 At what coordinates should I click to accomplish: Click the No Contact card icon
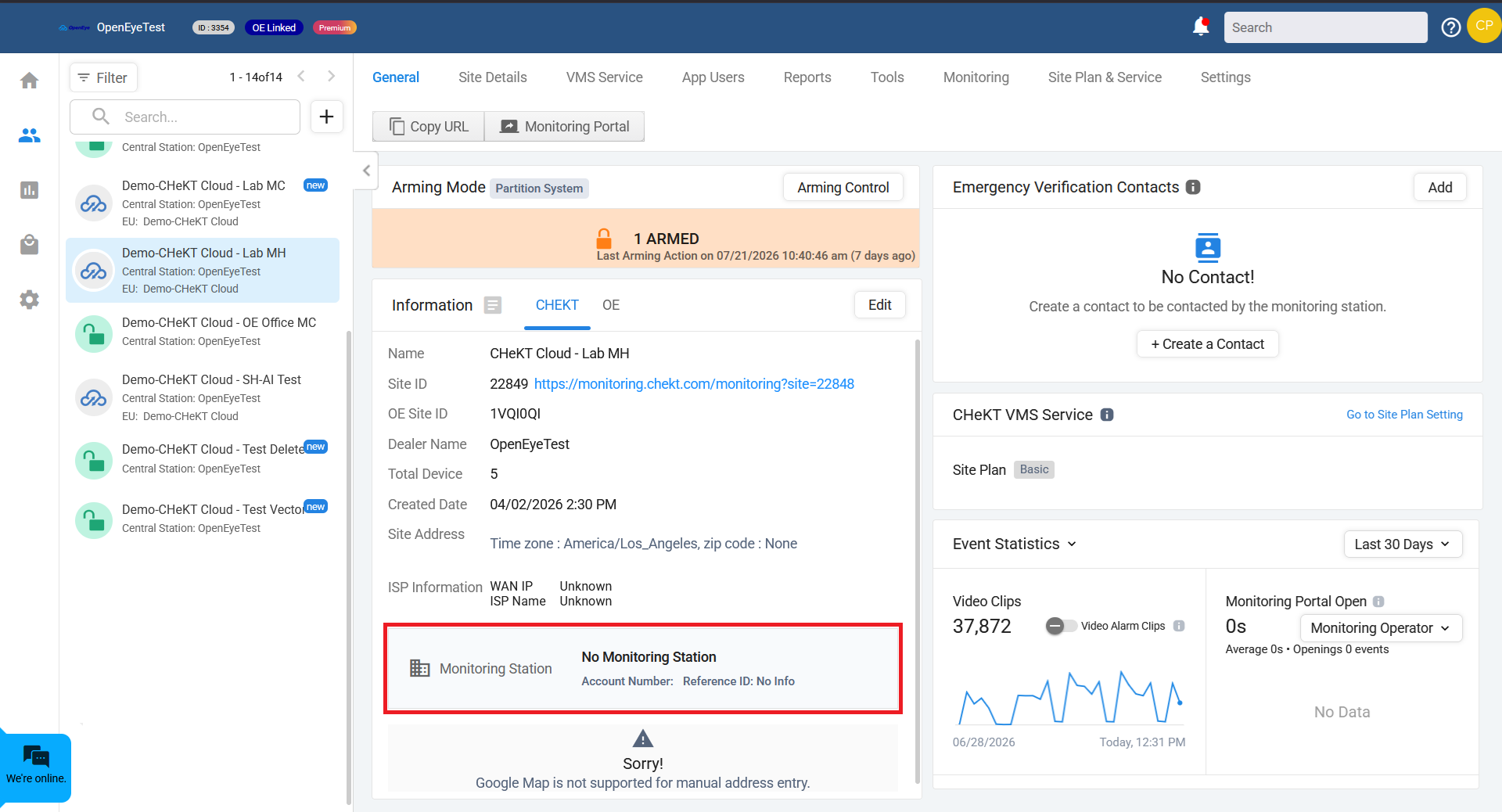1208,247
